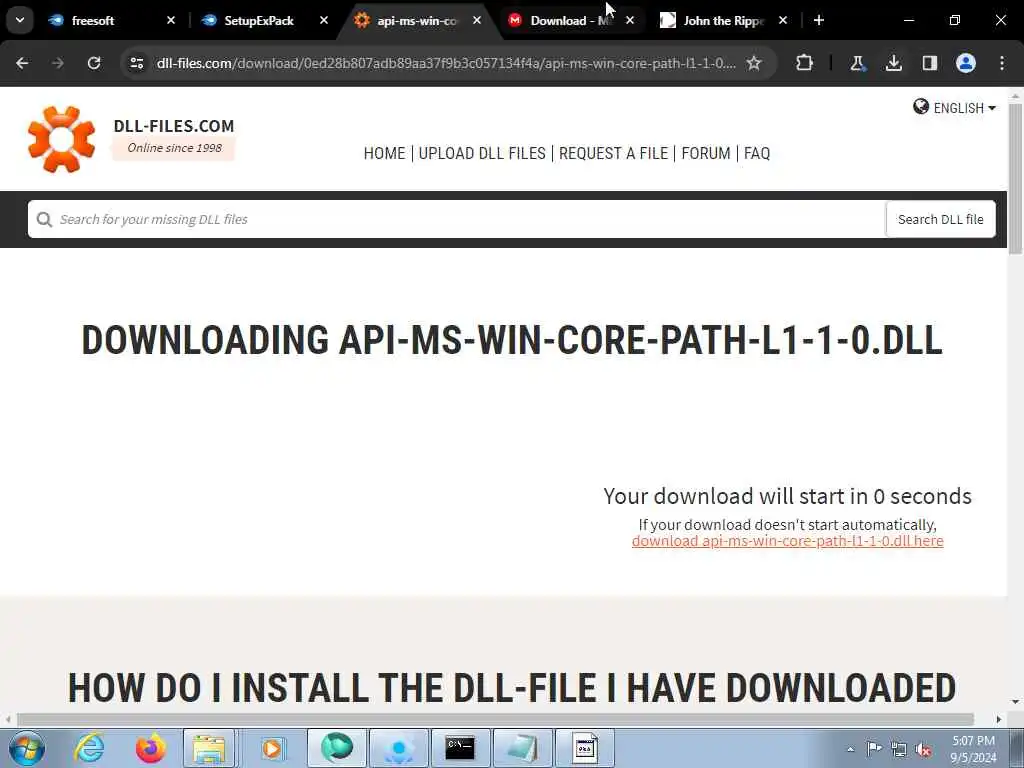Click Action Center flag tray icon
This screenshot has width=1024, height=768.
[874, 748]
